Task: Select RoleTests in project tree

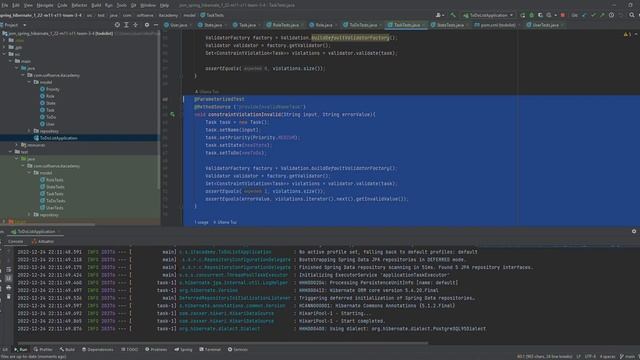Action: coord(51,180)
